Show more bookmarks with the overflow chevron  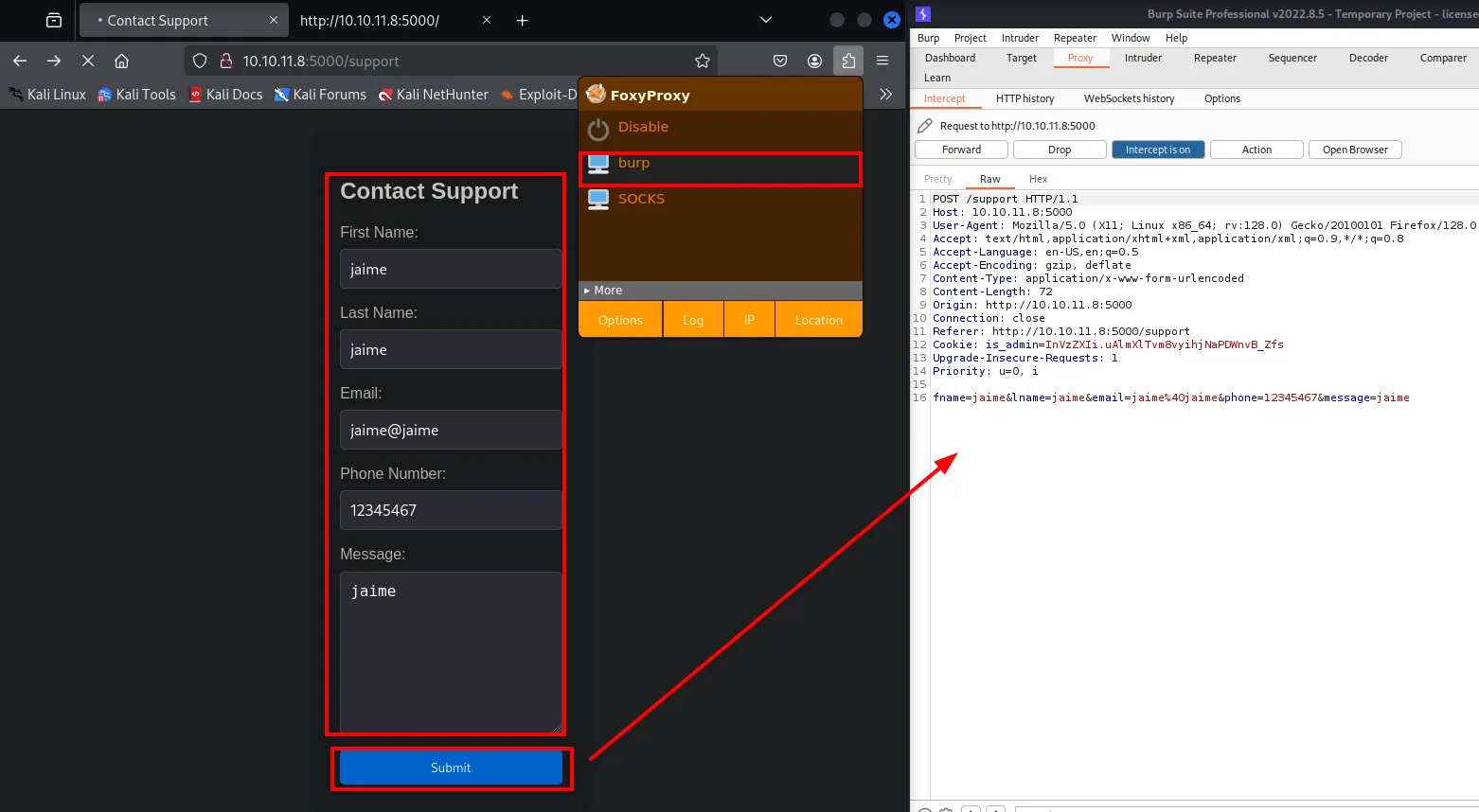click(885, 95)
